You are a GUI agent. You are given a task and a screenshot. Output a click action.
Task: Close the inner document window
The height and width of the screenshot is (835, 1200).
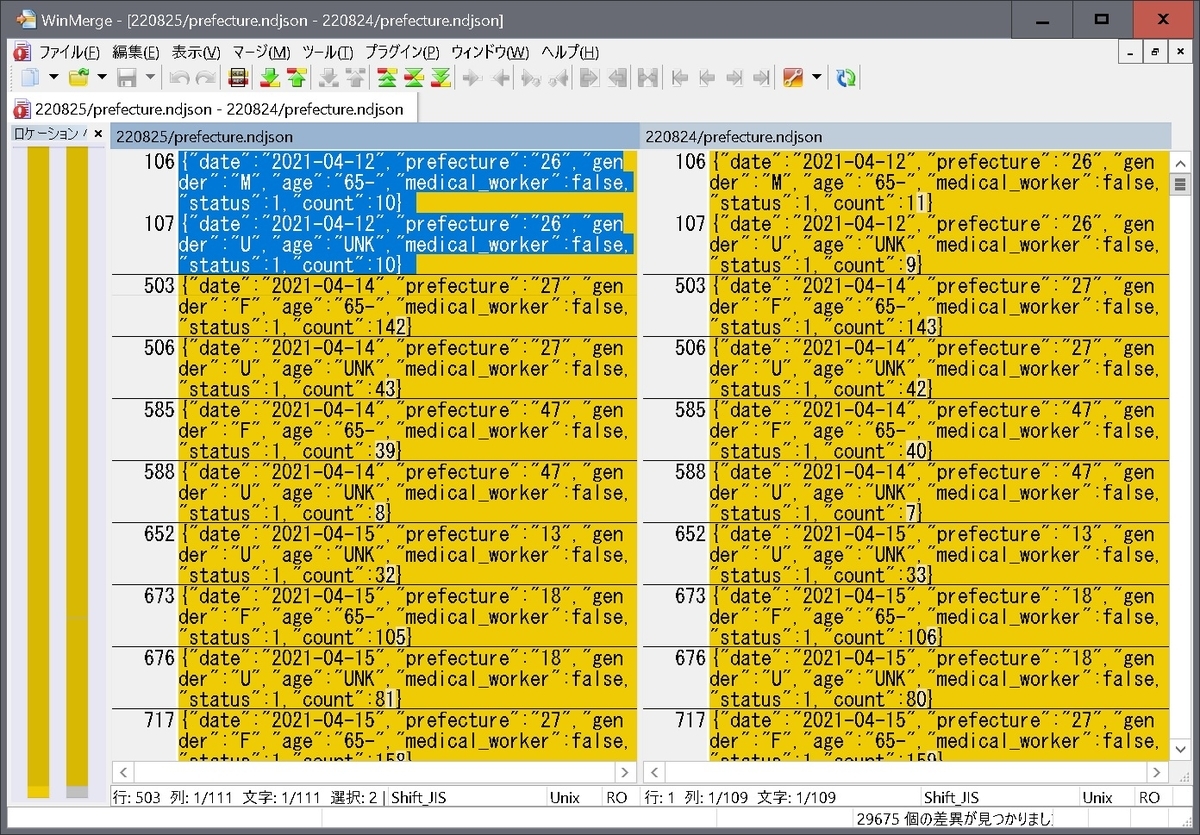[x=1180, y=52]
